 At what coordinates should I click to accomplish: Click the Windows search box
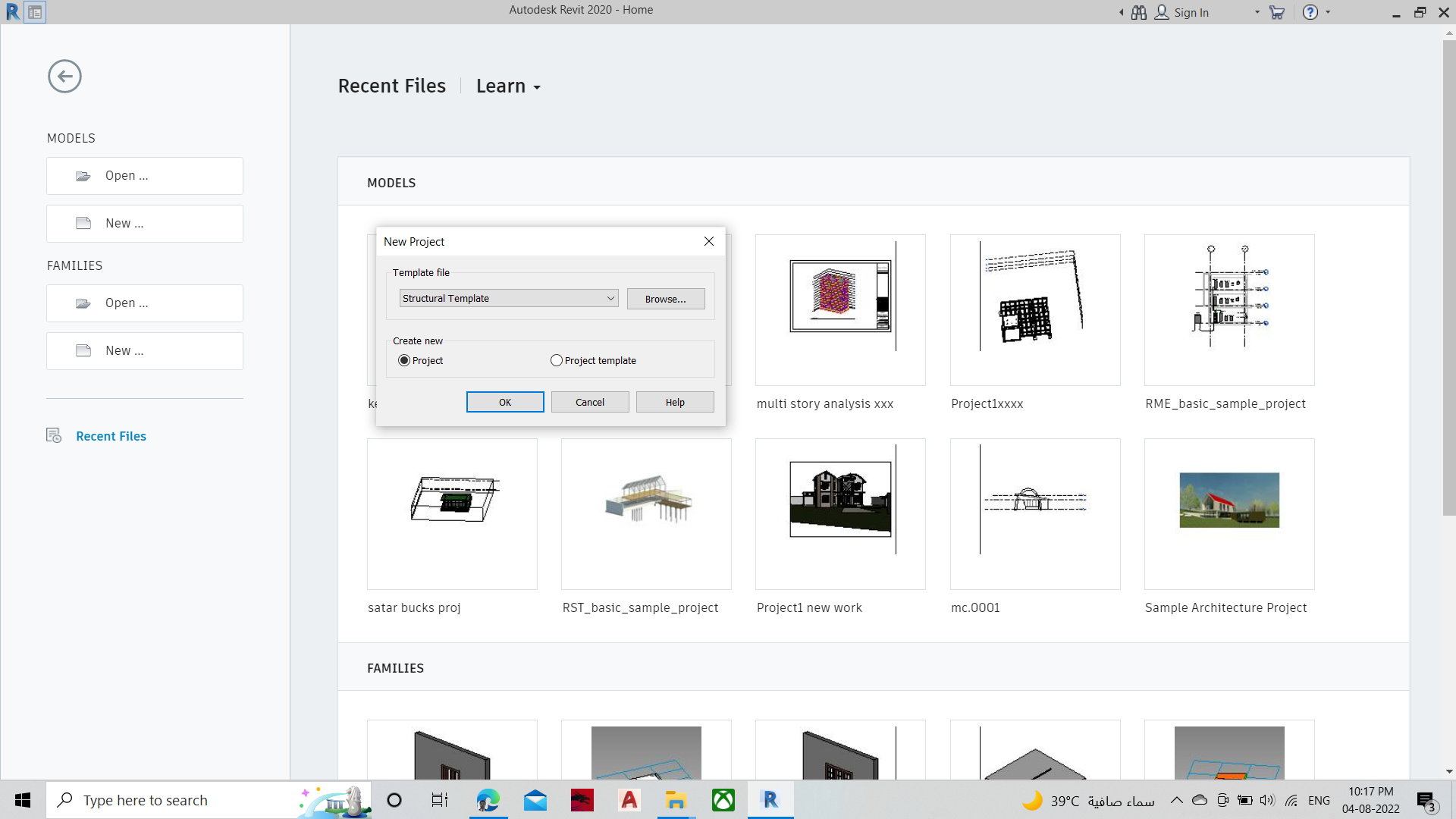point(209,800)
